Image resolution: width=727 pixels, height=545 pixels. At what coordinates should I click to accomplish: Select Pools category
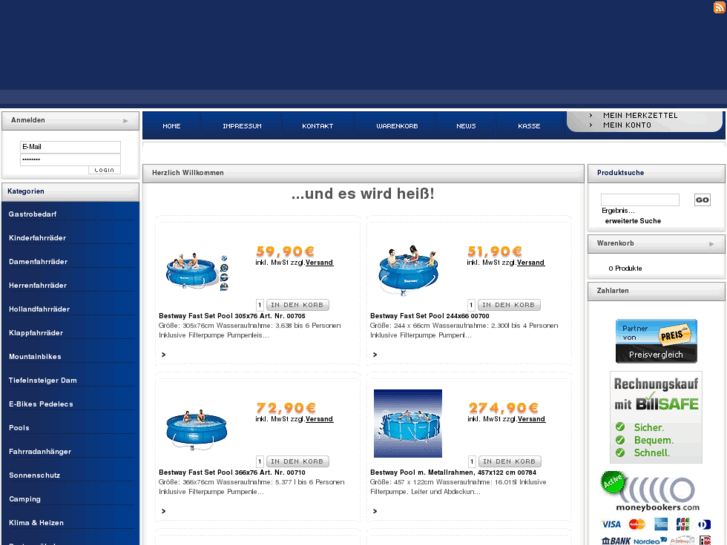[x=19, y=428]
